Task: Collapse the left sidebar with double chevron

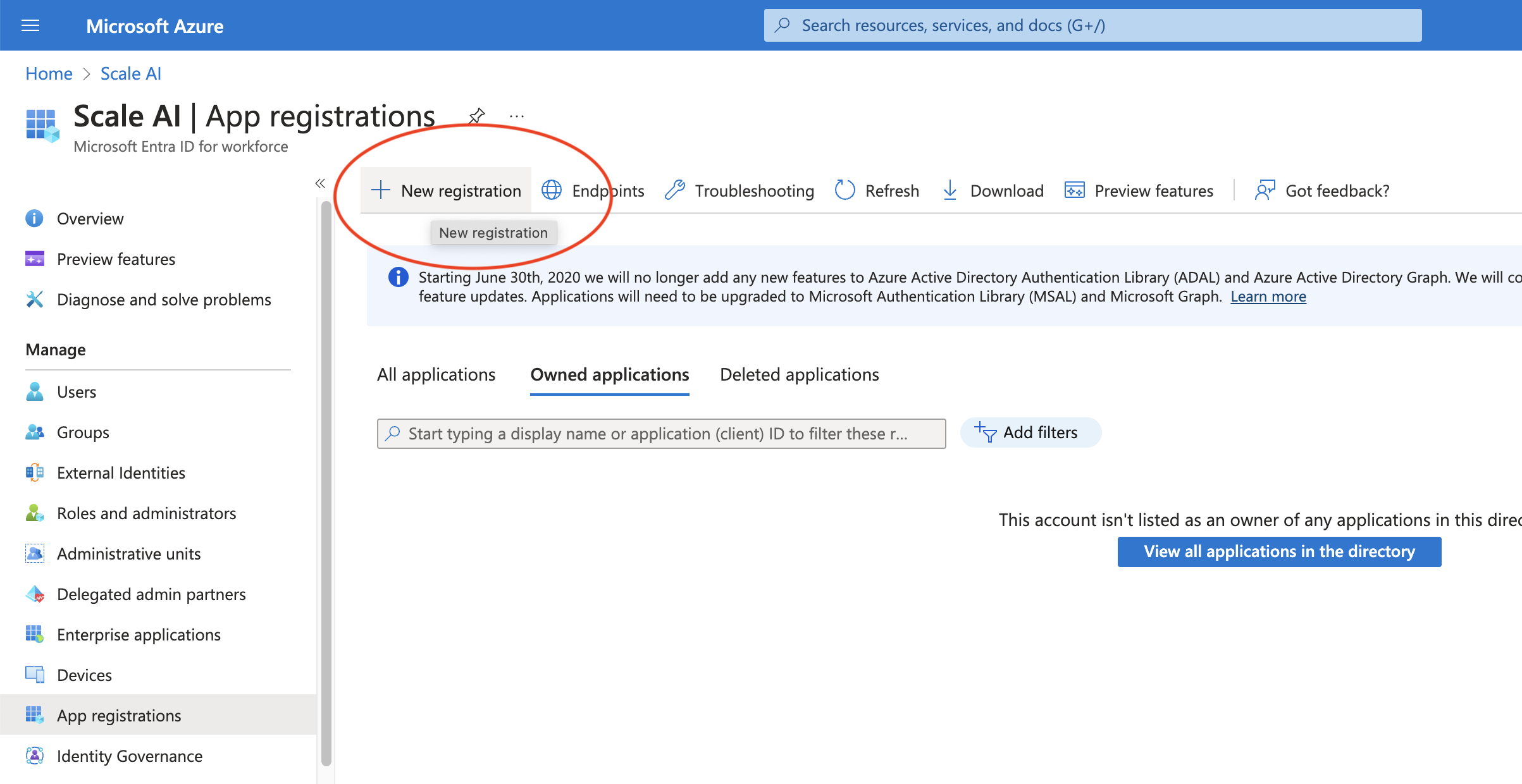Action: 320,183
